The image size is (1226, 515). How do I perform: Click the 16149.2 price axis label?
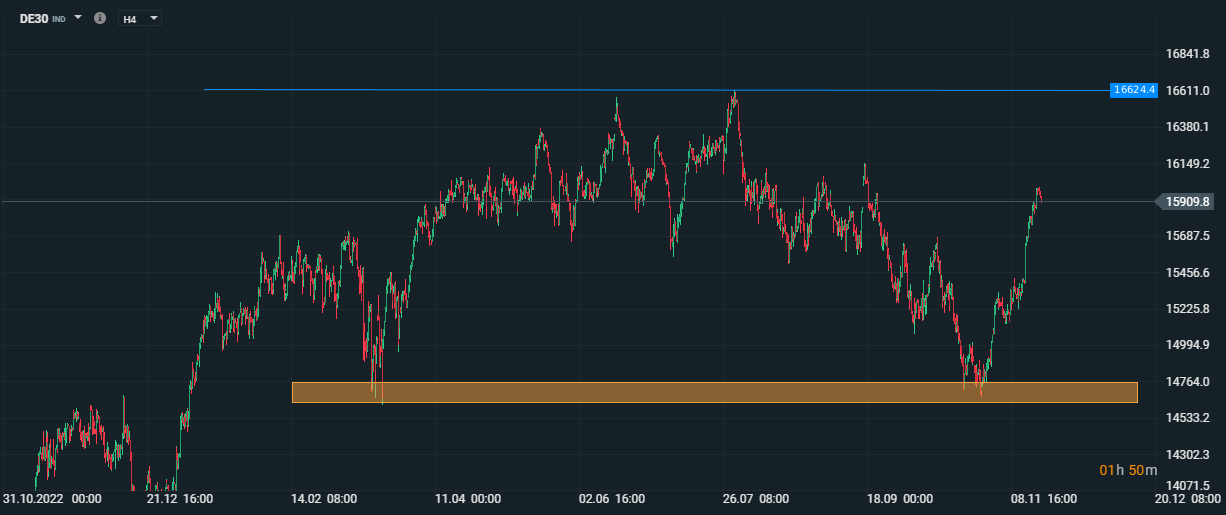pos(1188,163)
